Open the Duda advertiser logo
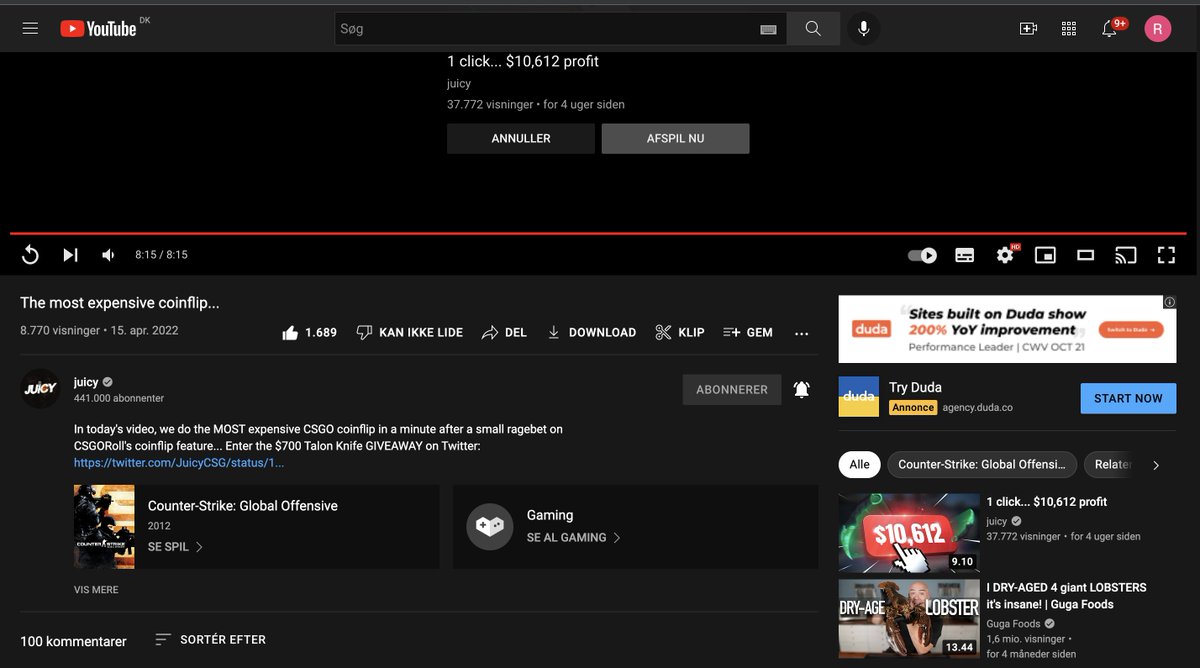This screenshot has height=668, width=1200. click(x=858, y=397)
